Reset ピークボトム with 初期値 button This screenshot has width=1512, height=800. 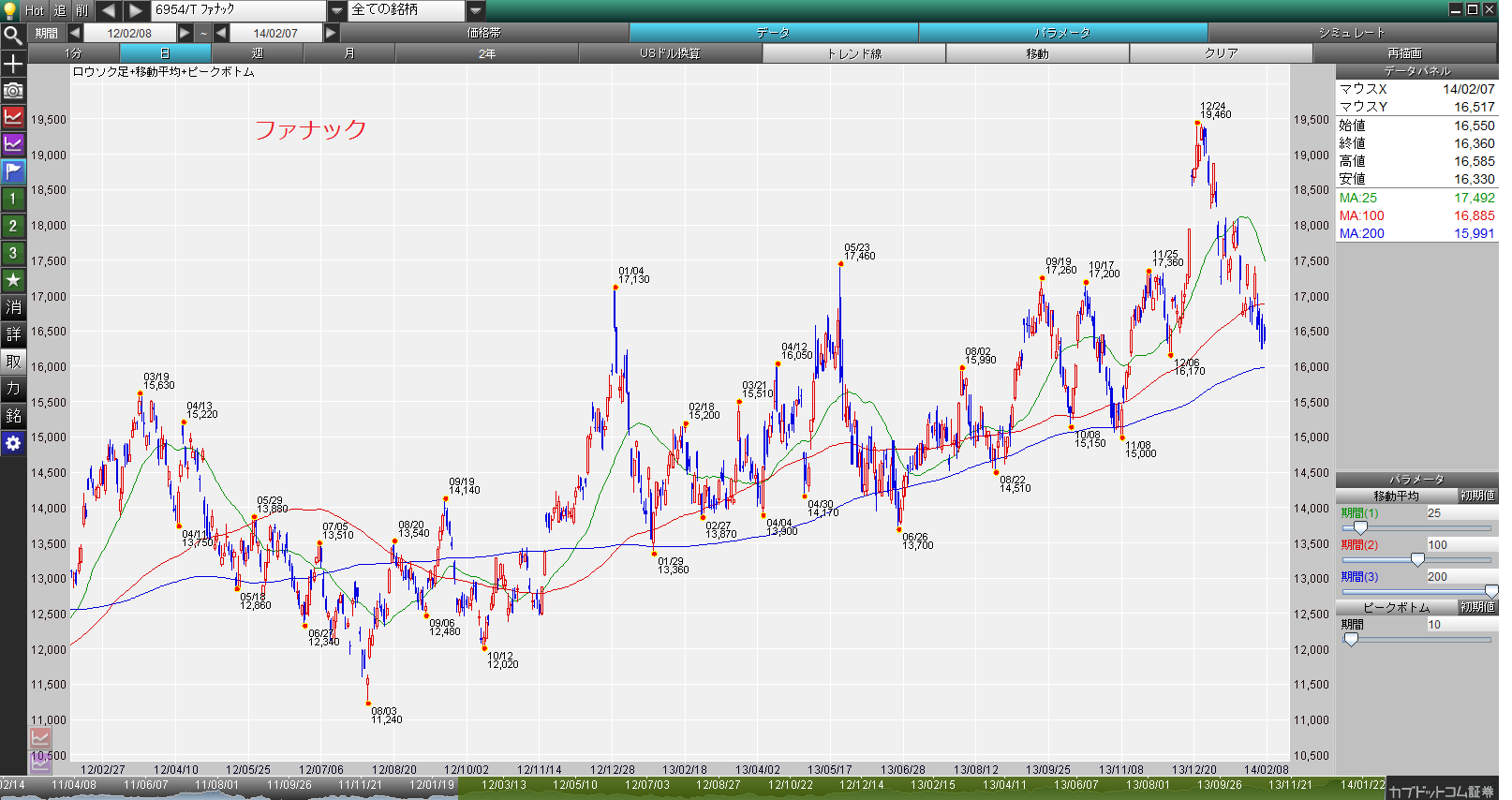tap(1477, 607)
